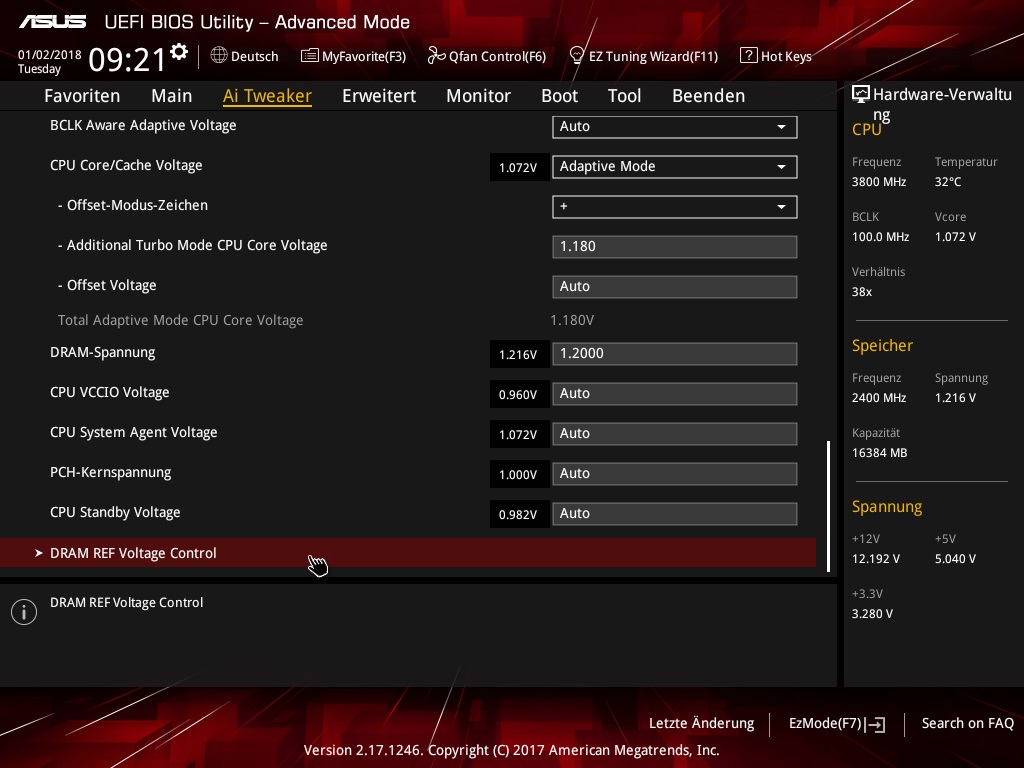The width and height of the screenshot is (1024, 768).
Task: Select Offset-Modus-Zeichen label
Action: tap(133, 205)
